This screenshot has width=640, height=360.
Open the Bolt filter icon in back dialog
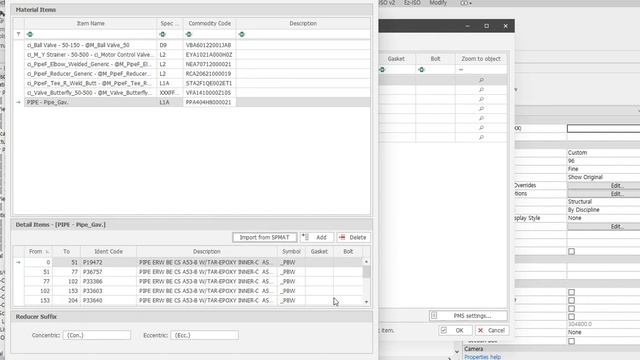click(421, 70)
